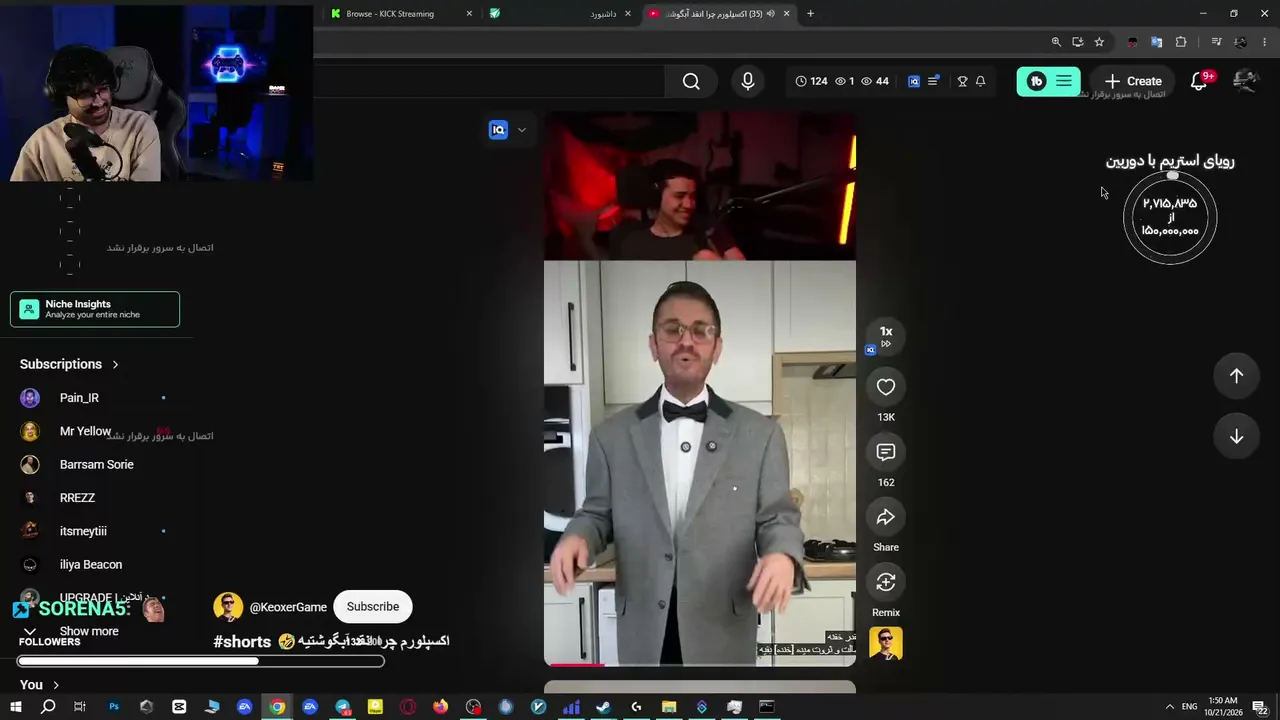Open the RREZZ subscription channel
This screenshot has height=720, width=1280.
77,498
